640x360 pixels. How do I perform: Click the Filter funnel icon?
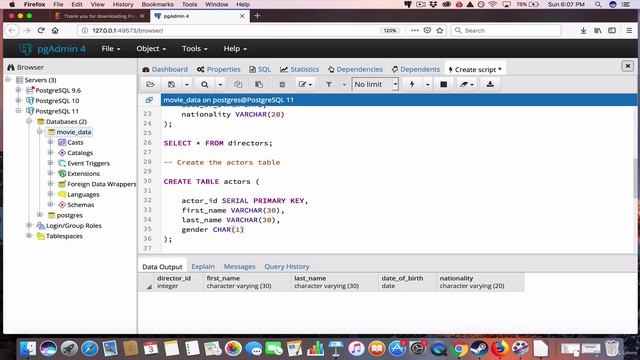[329, 84]
